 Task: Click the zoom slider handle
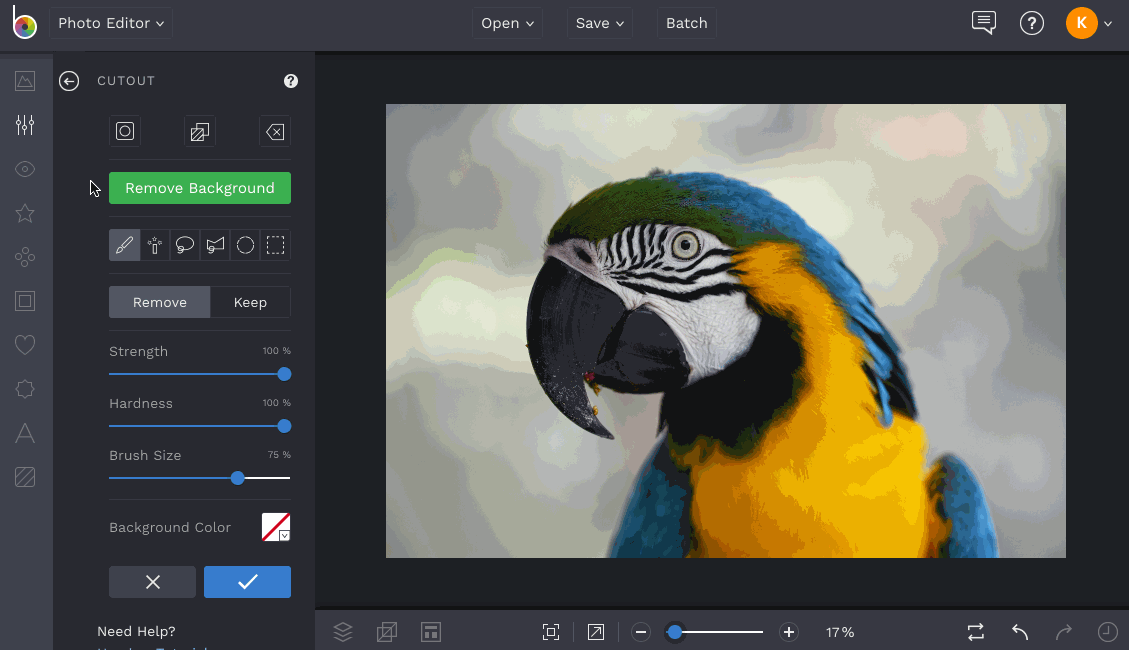click(x=675, y=632)
